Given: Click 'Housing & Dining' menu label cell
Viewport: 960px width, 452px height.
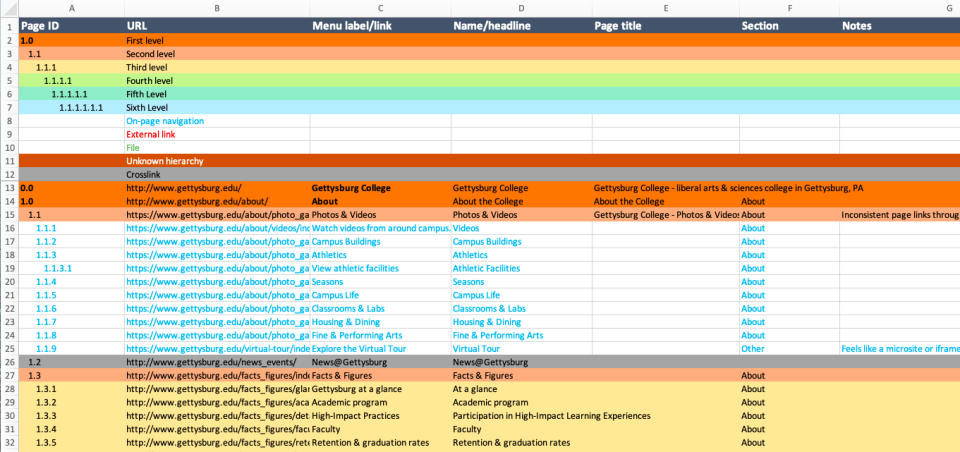Looking at the screenshot, I should (x=381, y=322).
